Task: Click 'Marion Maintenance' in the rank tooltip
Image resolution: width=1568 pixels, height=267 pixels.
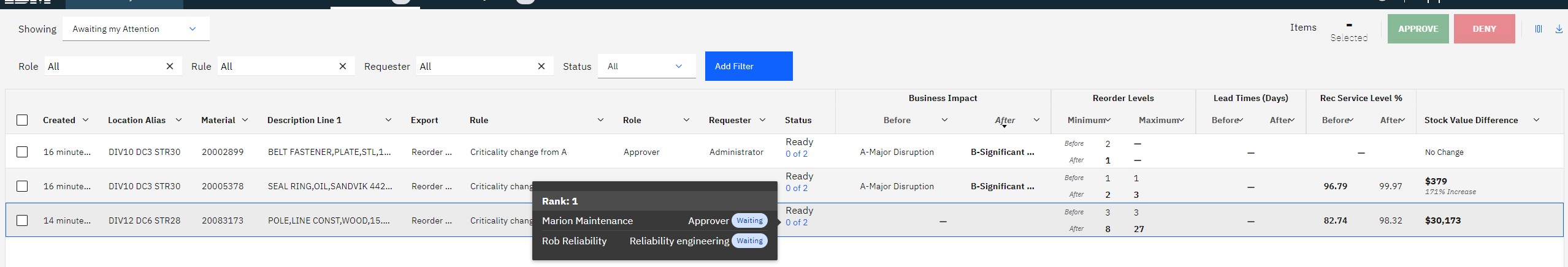Action: [587, 220]
